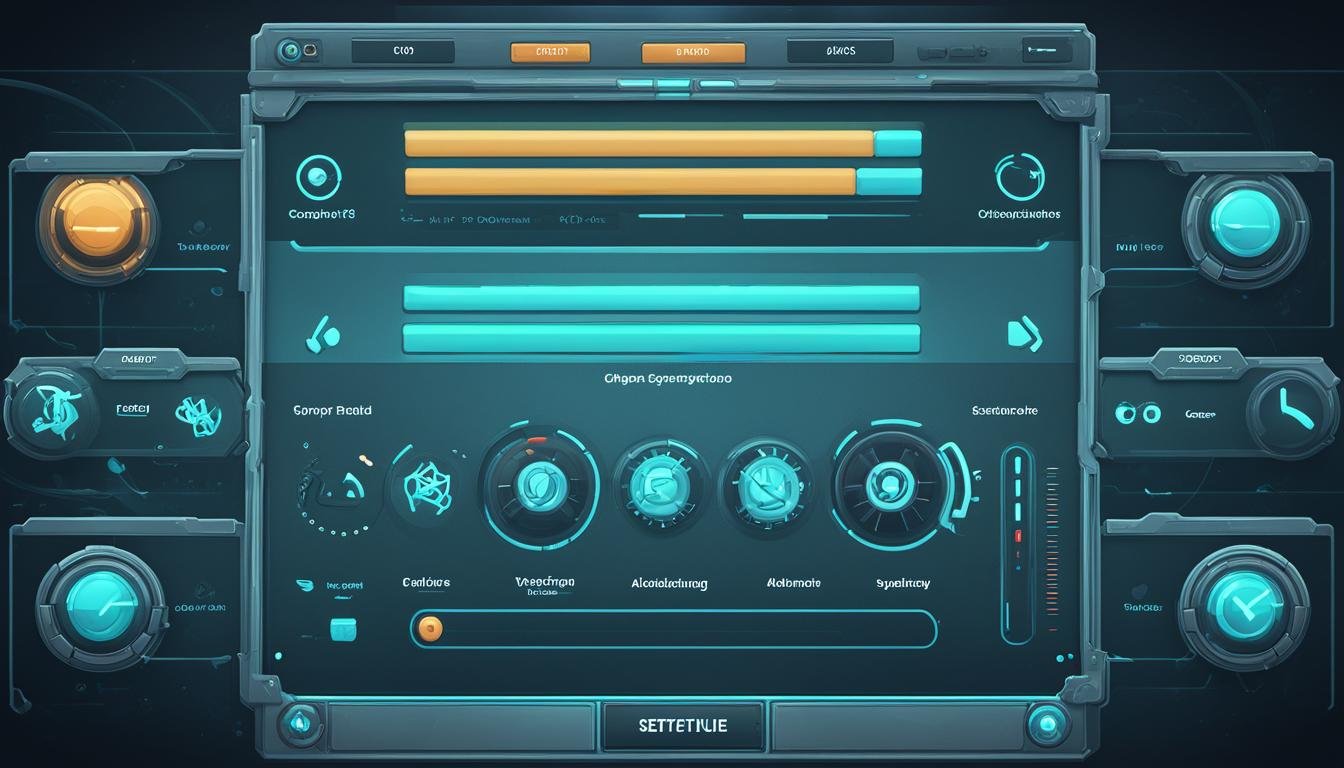Toggle the large orange knob in the left panel

click(x=97, y=225)
